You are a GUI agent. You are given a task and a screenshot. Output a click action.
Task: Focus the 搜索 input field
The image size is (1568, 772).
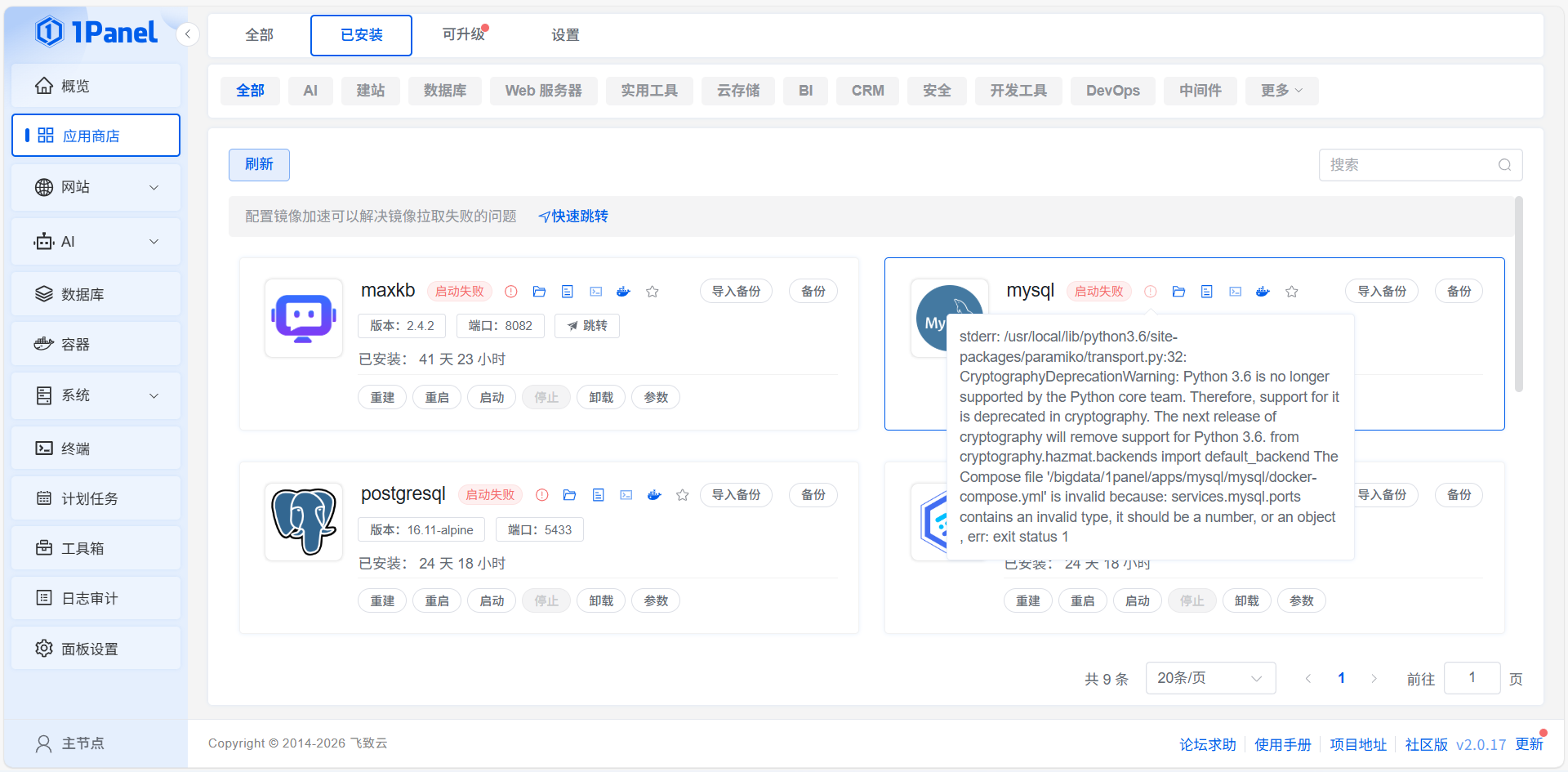click(x=1409, y=165)
